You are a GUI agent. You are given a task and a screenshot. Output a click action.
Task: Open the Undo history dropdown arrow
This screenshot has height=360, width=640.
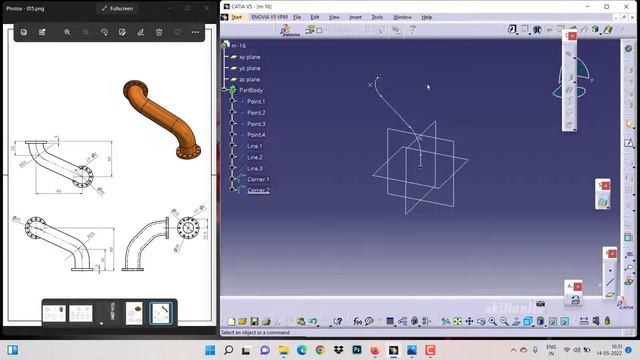(x=318, y=325)
